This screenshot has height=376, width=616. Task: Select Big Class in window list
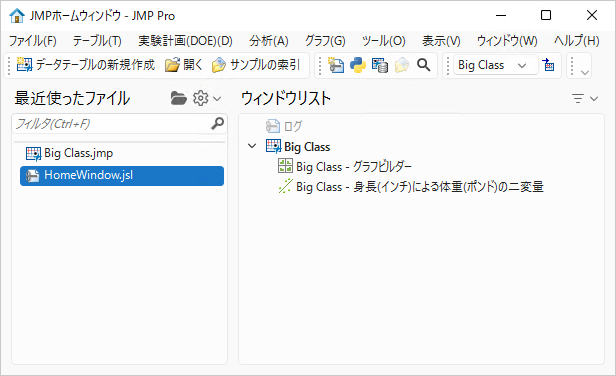307,147
